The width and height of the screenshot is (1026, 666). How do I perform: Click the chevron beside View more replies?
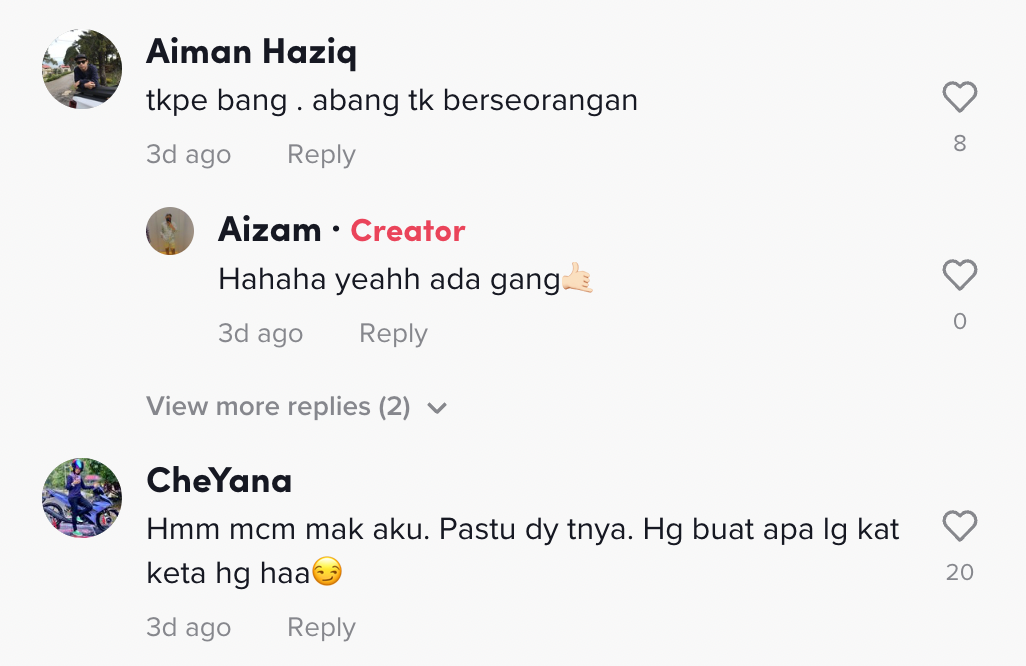point(436,408)
